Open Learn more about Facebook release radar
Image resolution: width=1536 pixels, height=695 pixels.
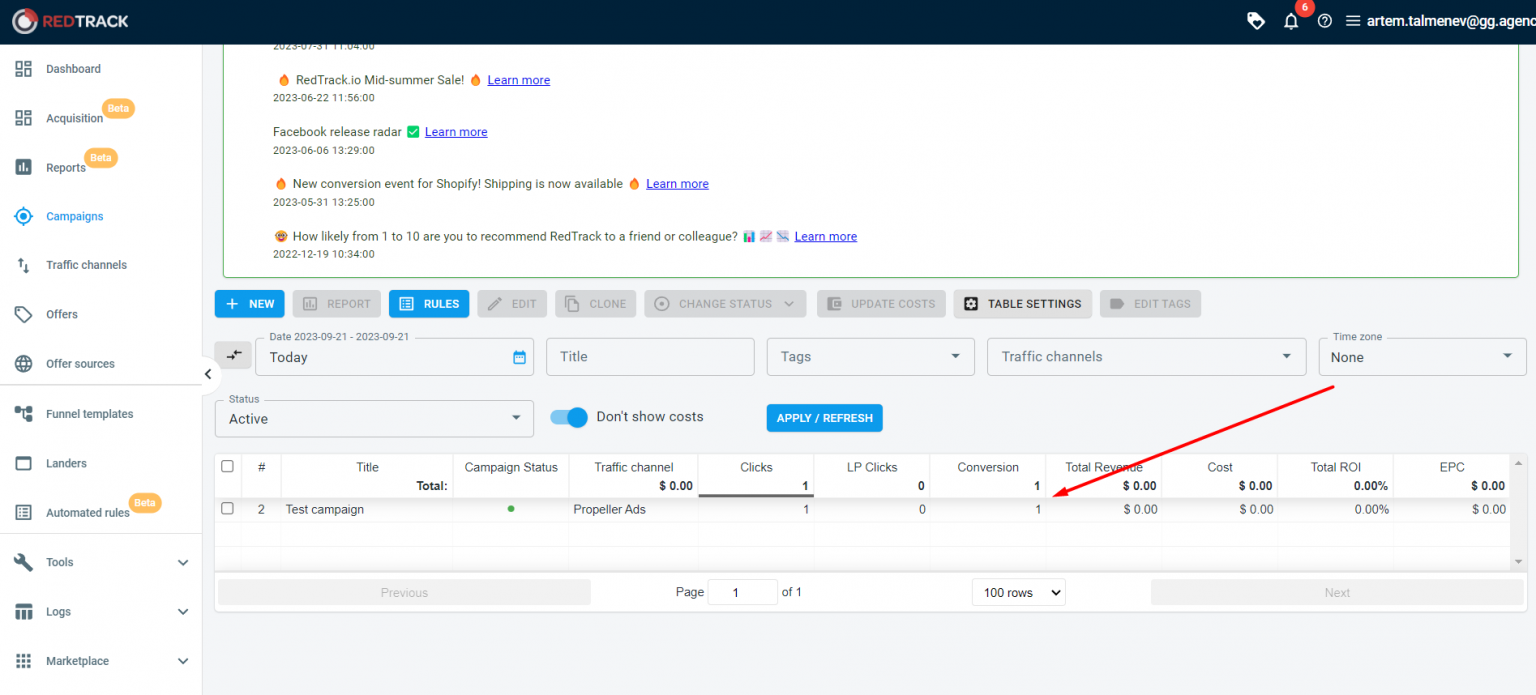tap(456, 131)
